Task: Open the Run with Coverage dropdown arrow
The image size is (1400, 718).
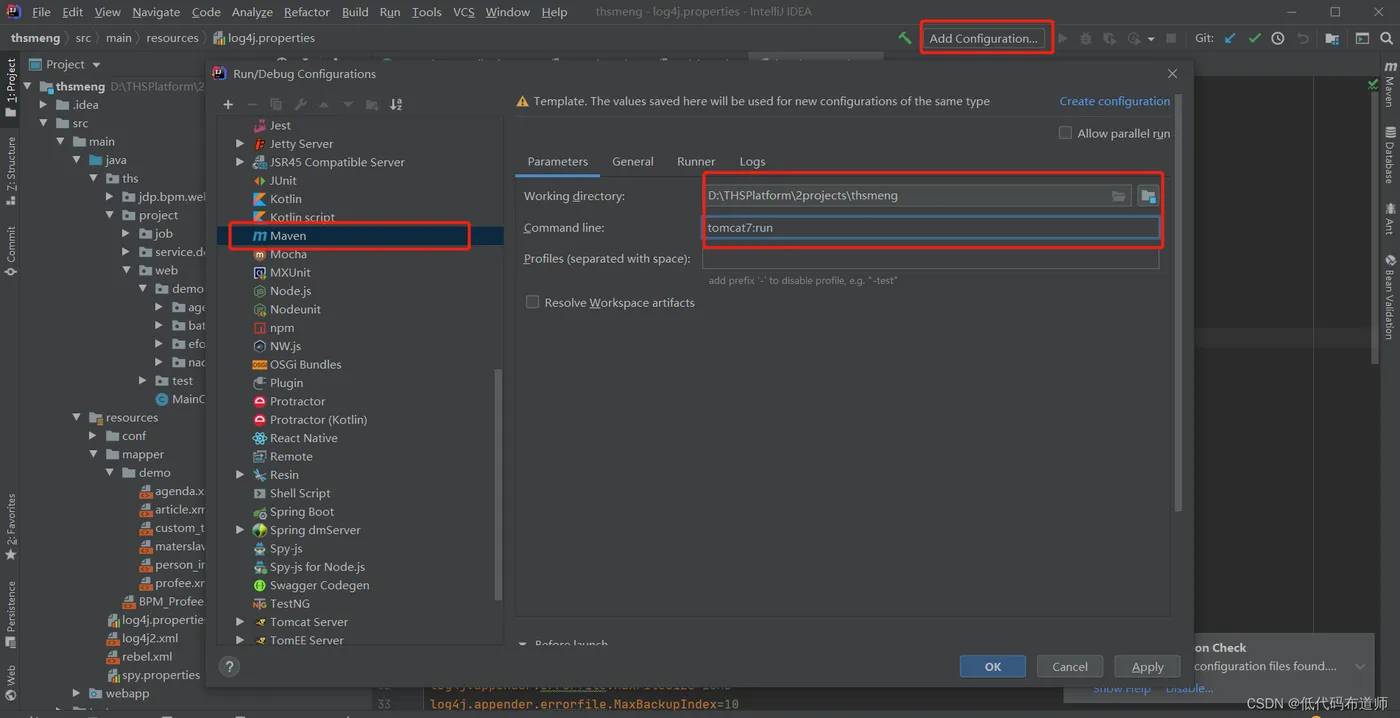Action: tap(1151, 39)
